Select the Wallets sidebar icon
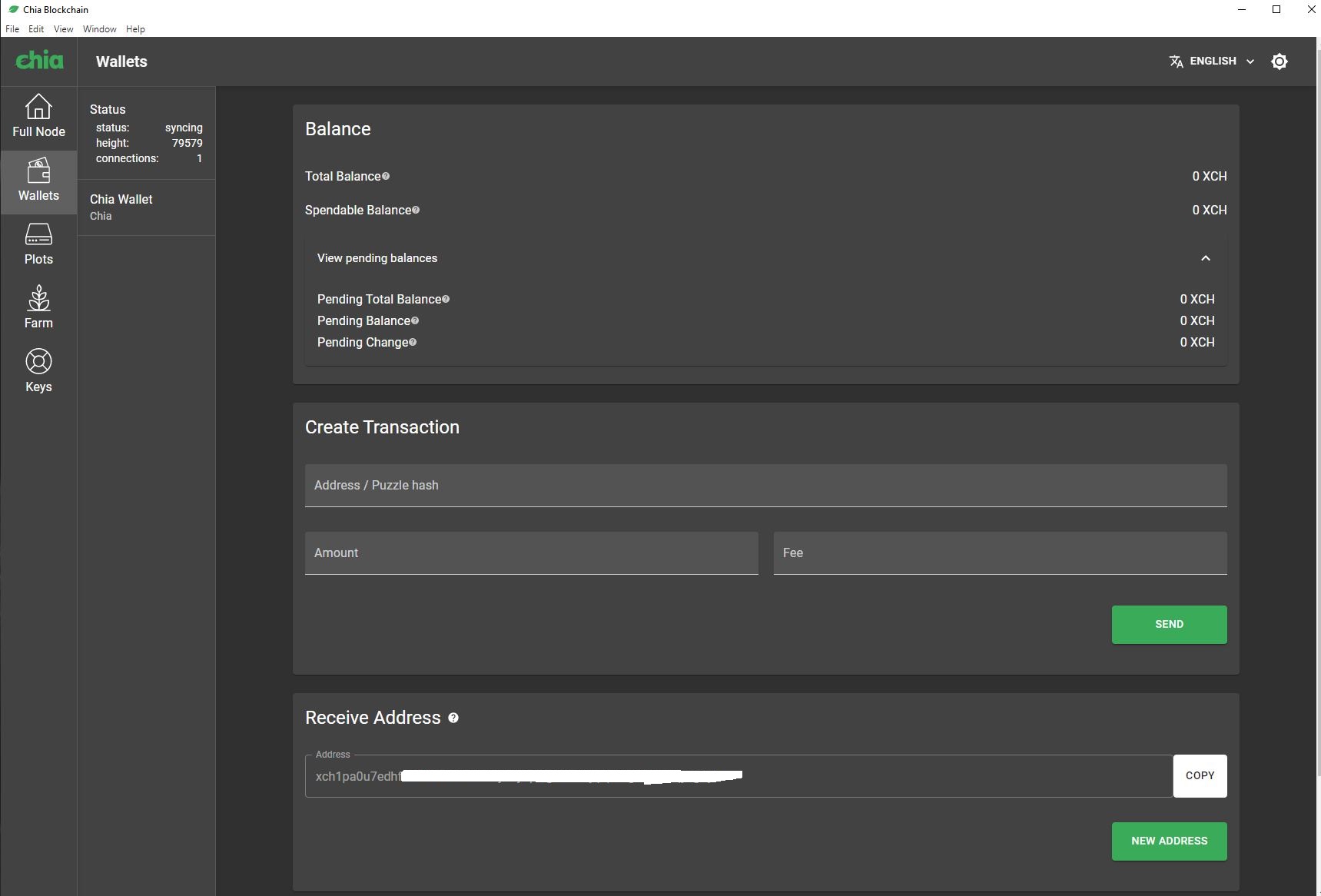 tap(38, 181)
